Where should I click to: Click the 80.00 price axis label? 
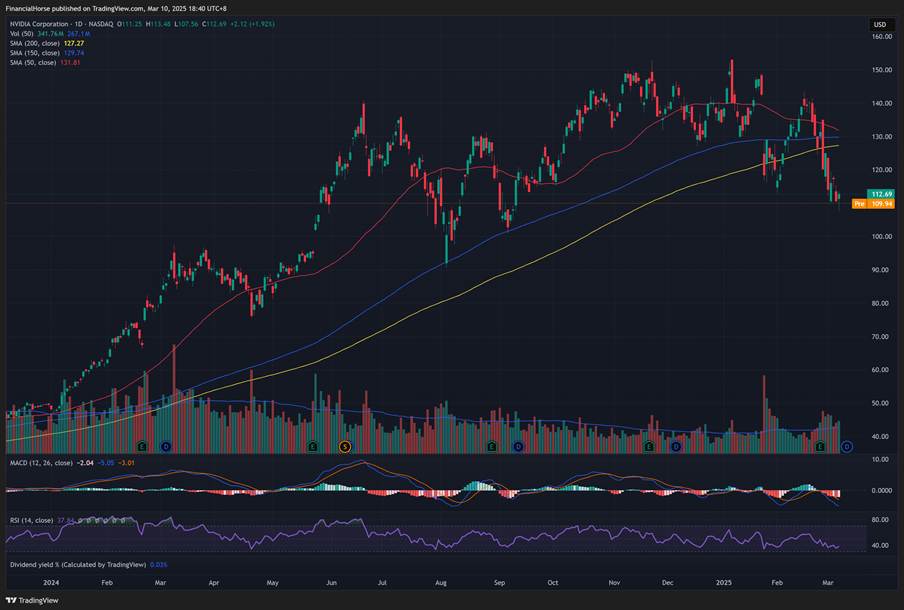[882, 303]
